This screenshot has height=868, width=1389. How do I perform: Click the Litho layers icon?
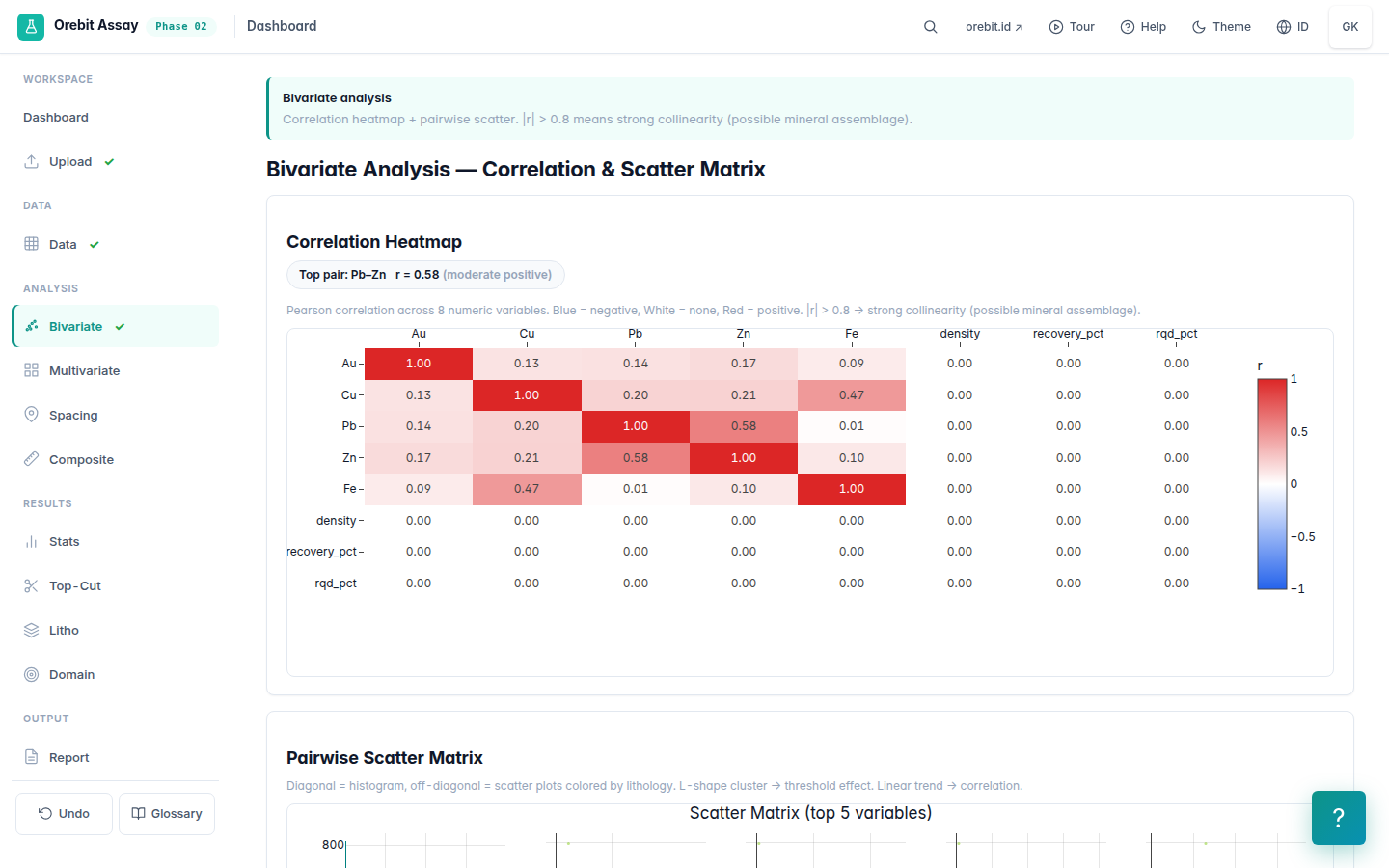[32, 630]
